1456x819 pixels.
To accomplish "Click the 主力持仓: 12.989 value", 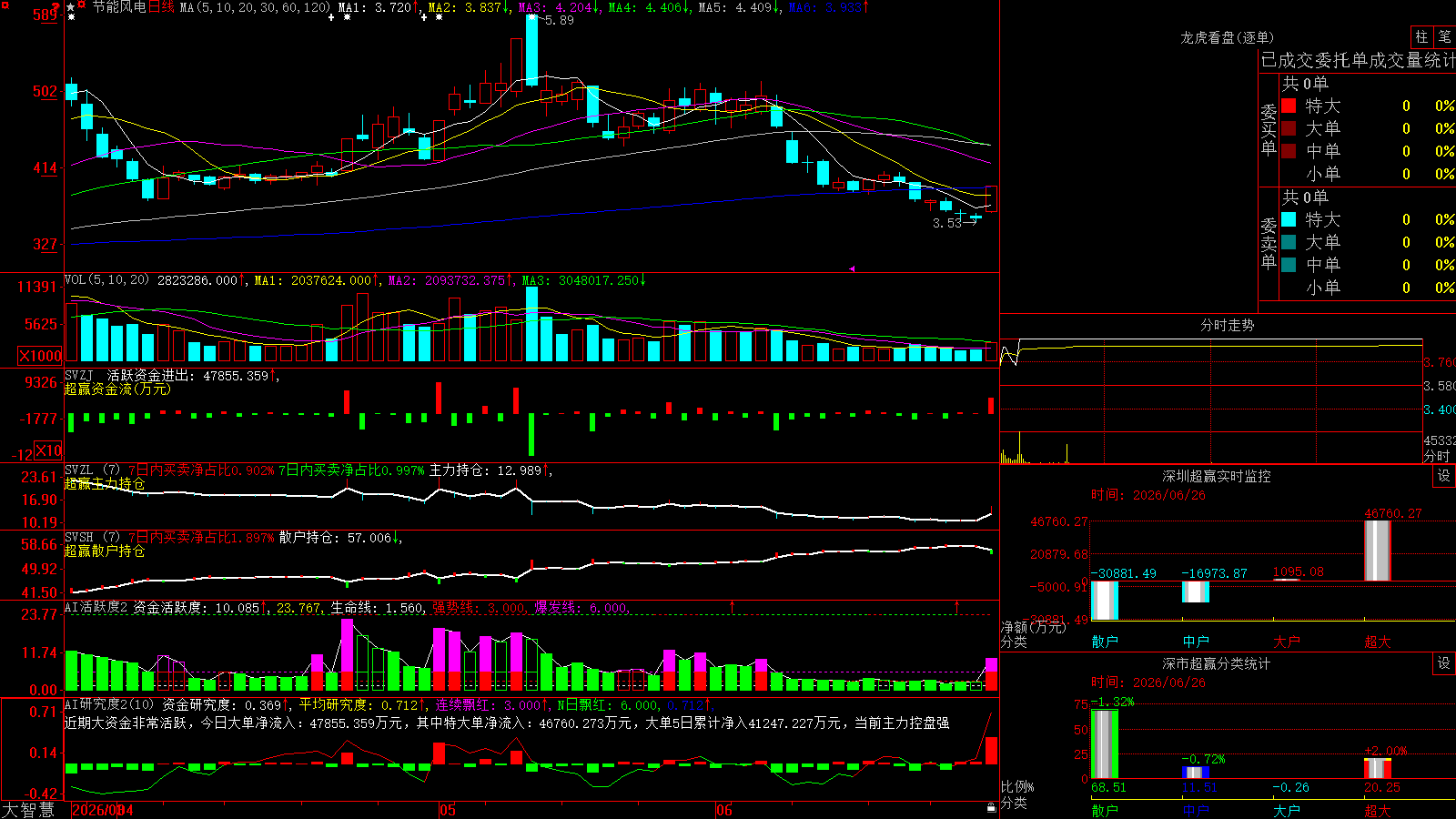I will coord(485,470).
